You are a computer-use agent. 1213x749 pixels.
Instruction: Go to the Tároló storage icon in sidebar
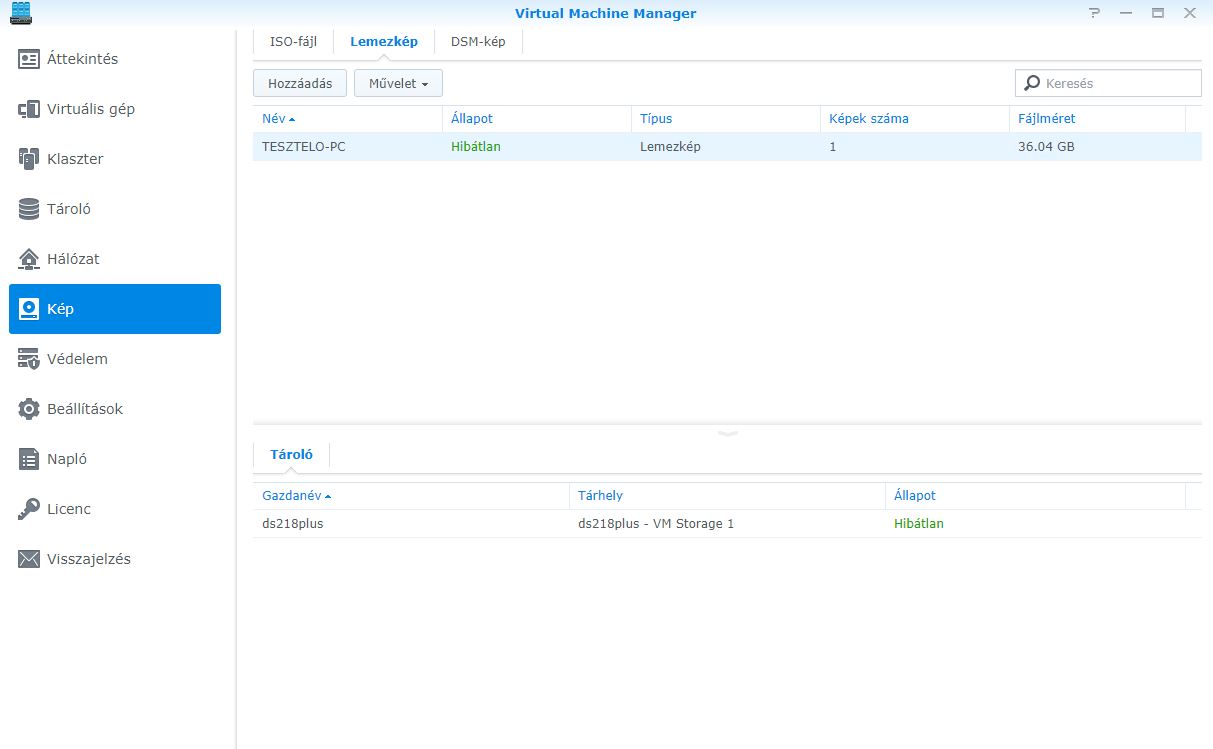pos(29,209)
